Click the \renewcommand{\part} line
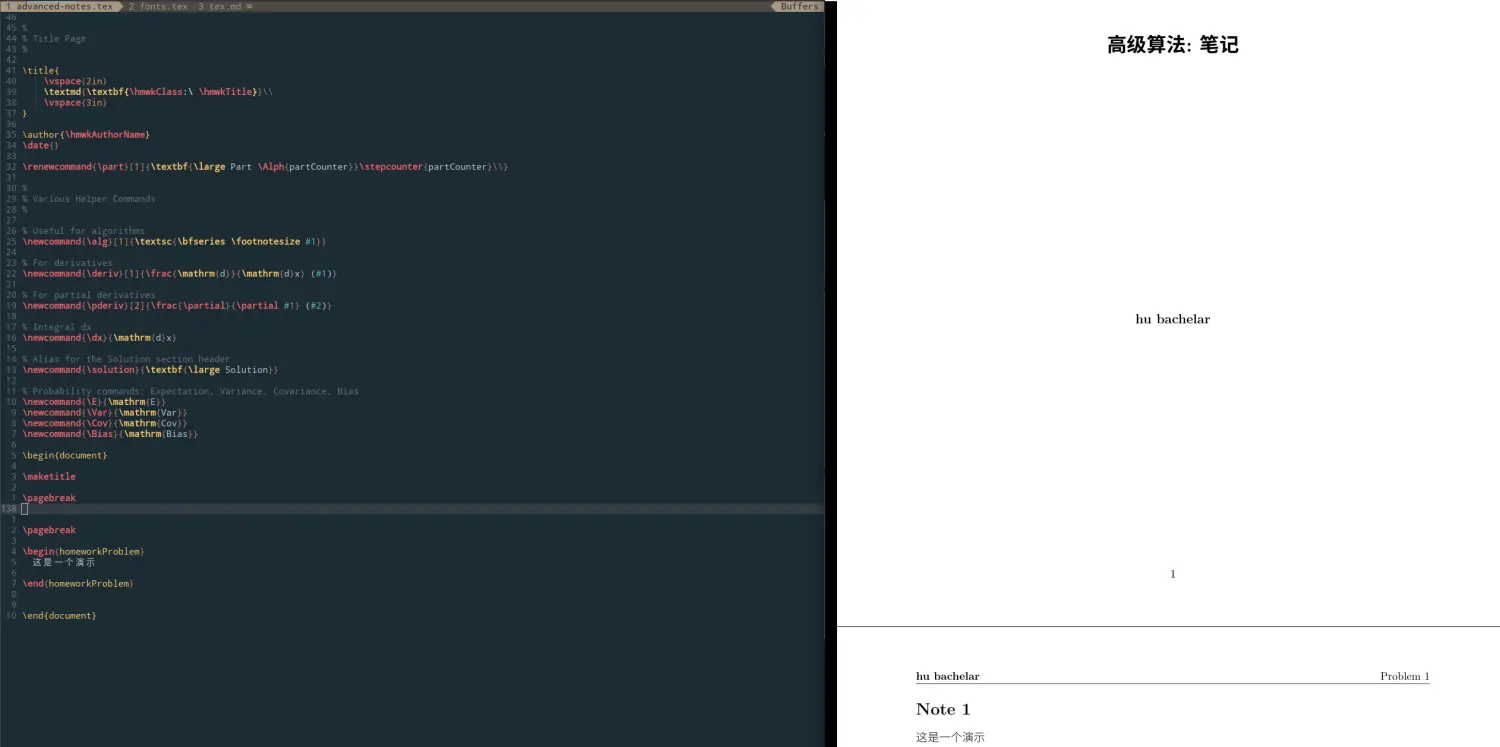 pyautogui.click(x=265, y=166)
